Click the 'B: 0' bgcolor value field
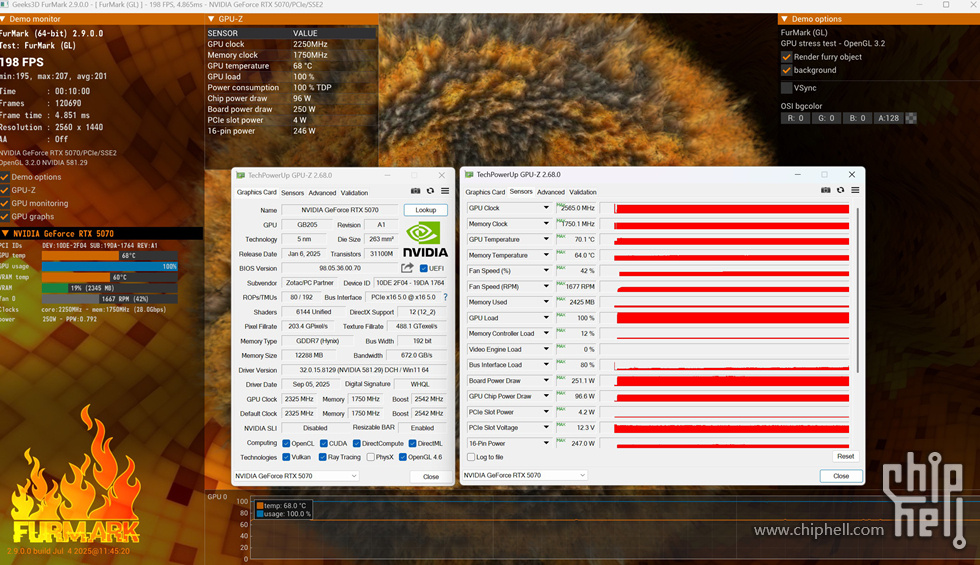Image resolution: width=980 pixels, height=565 pixels. click(x=858, y=118)
